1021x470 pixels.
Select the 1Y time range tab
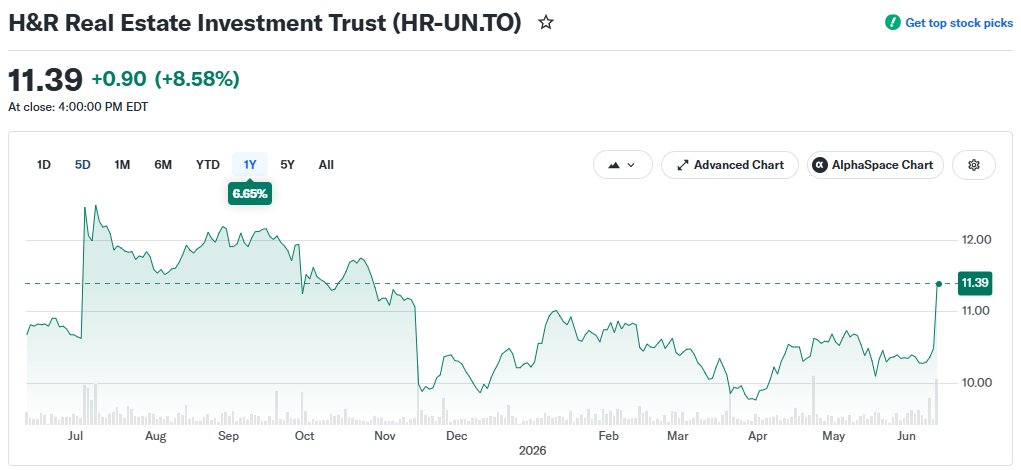[250, 165]
